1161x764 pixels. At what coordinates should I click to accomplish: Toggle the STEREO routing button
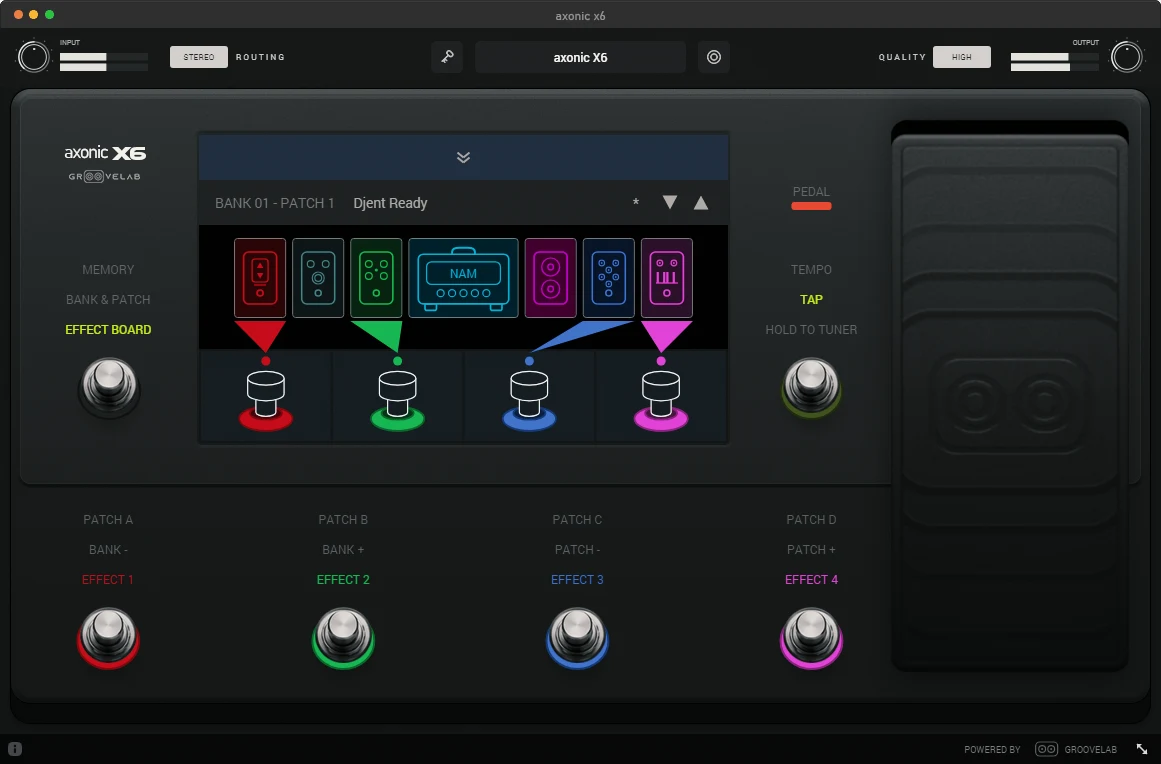click(x=198, y=57)
